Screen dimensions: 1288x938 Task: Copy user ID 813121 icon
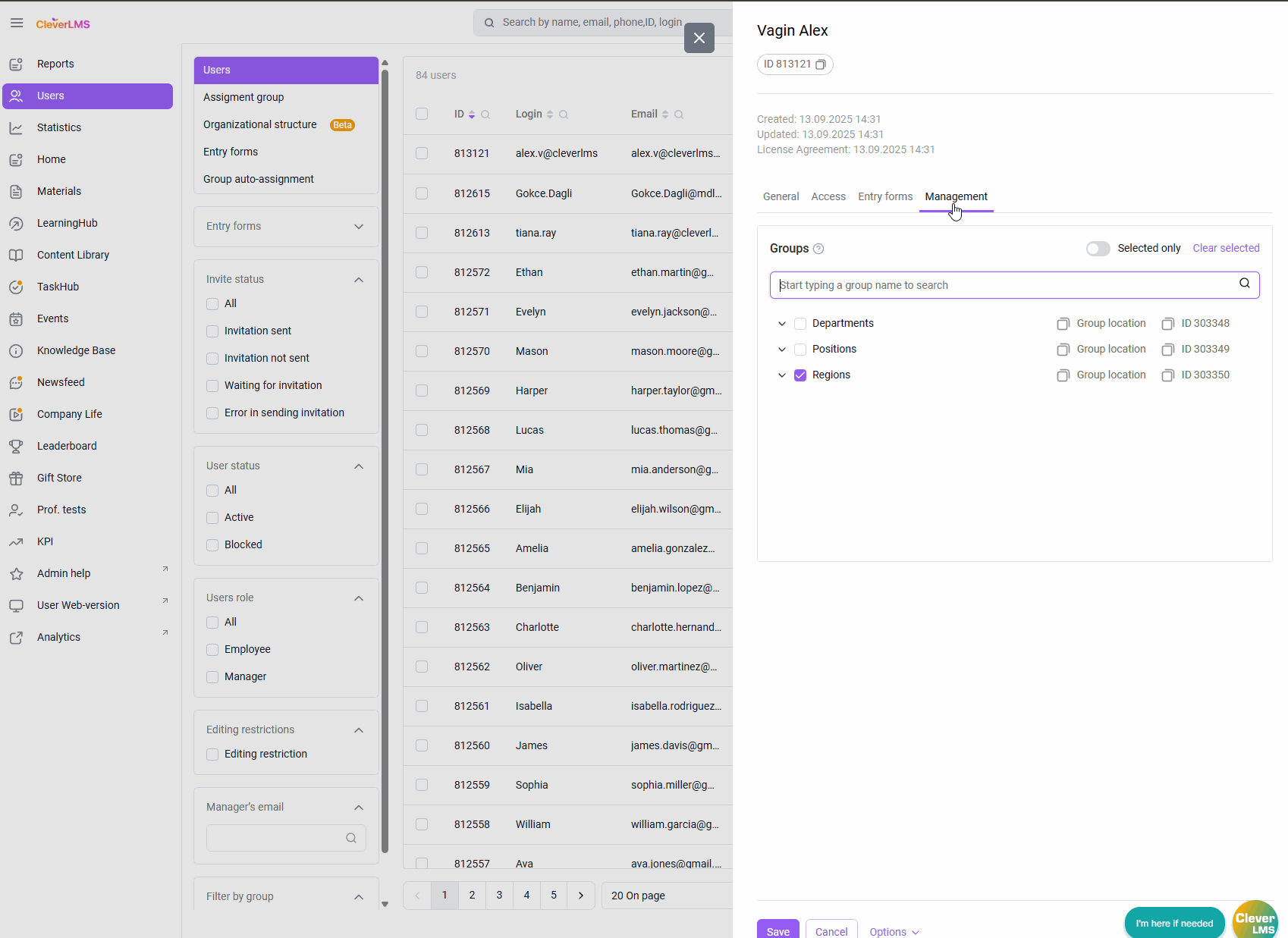[x=821, y=64]
